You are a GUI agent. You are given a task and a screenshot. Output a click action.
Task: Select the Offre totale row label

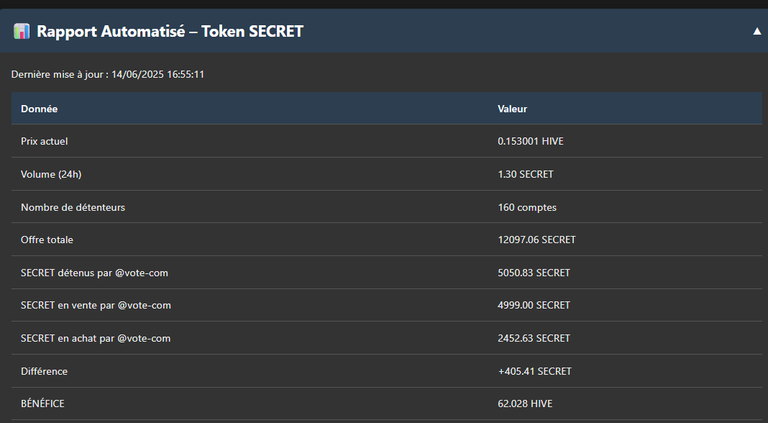click(x=47, y=240)
